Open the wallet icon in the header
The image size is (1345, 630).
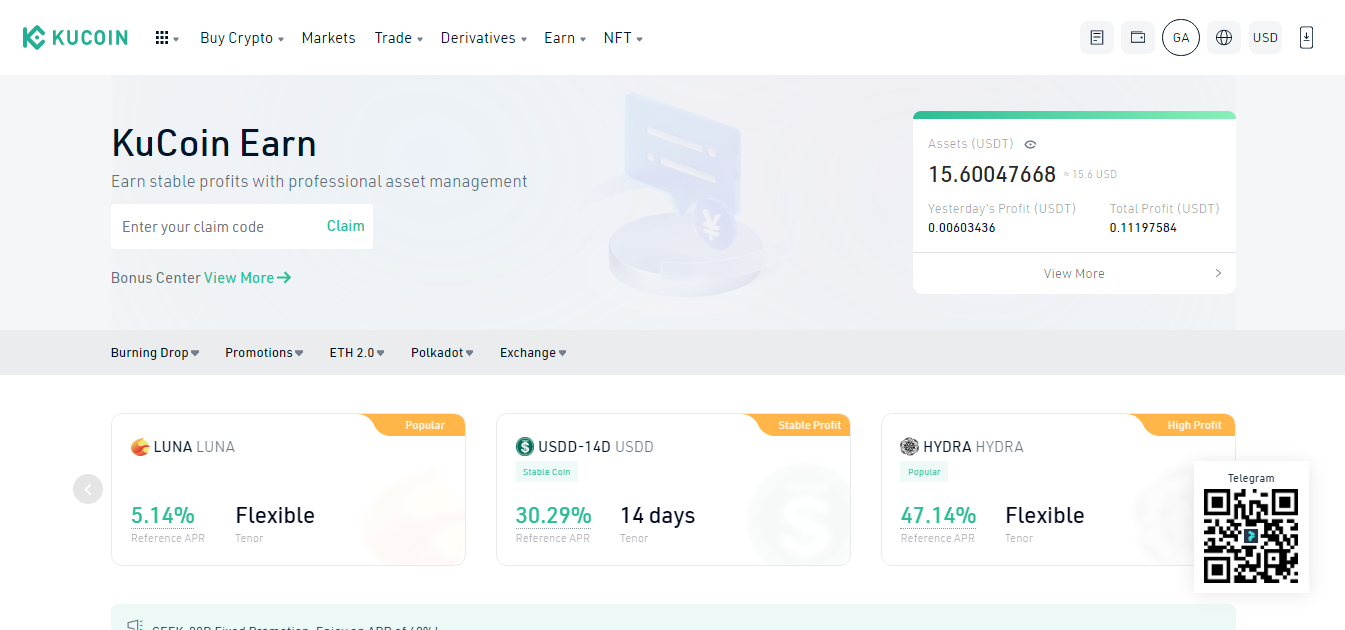point(1137,37)
